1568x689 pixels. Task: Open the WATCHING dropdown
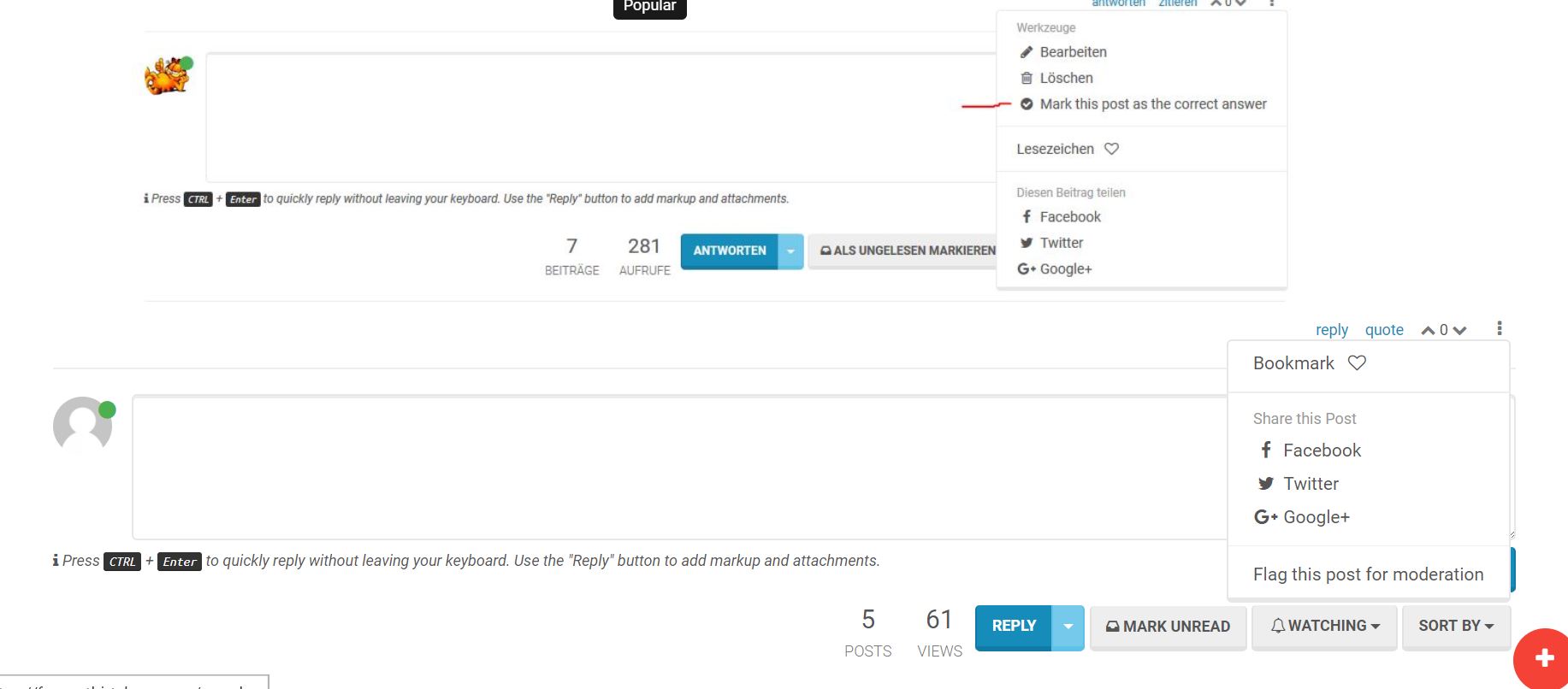coord(1324,627)
